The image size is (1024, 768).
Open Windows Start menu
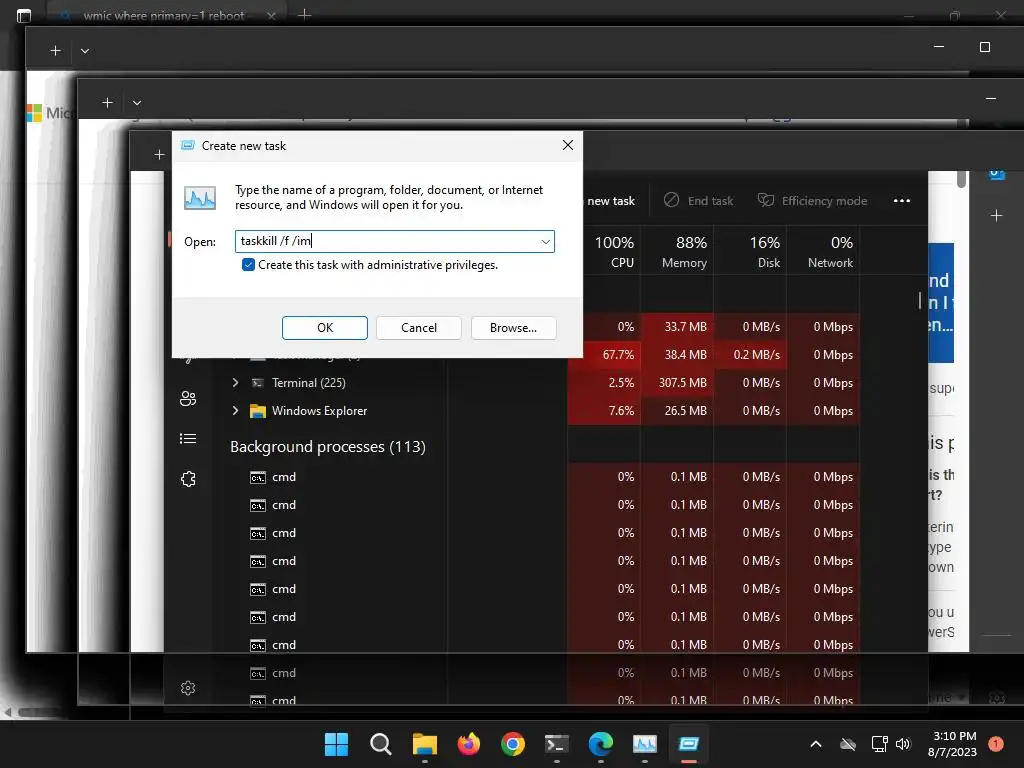click(x=336, y=744)
